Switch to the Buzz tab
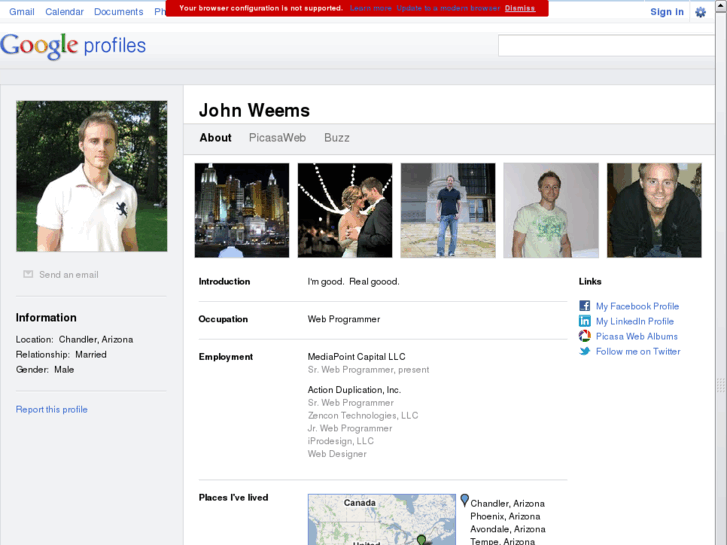The width and height of the screenshot is (727, 545). coord(337,138)
